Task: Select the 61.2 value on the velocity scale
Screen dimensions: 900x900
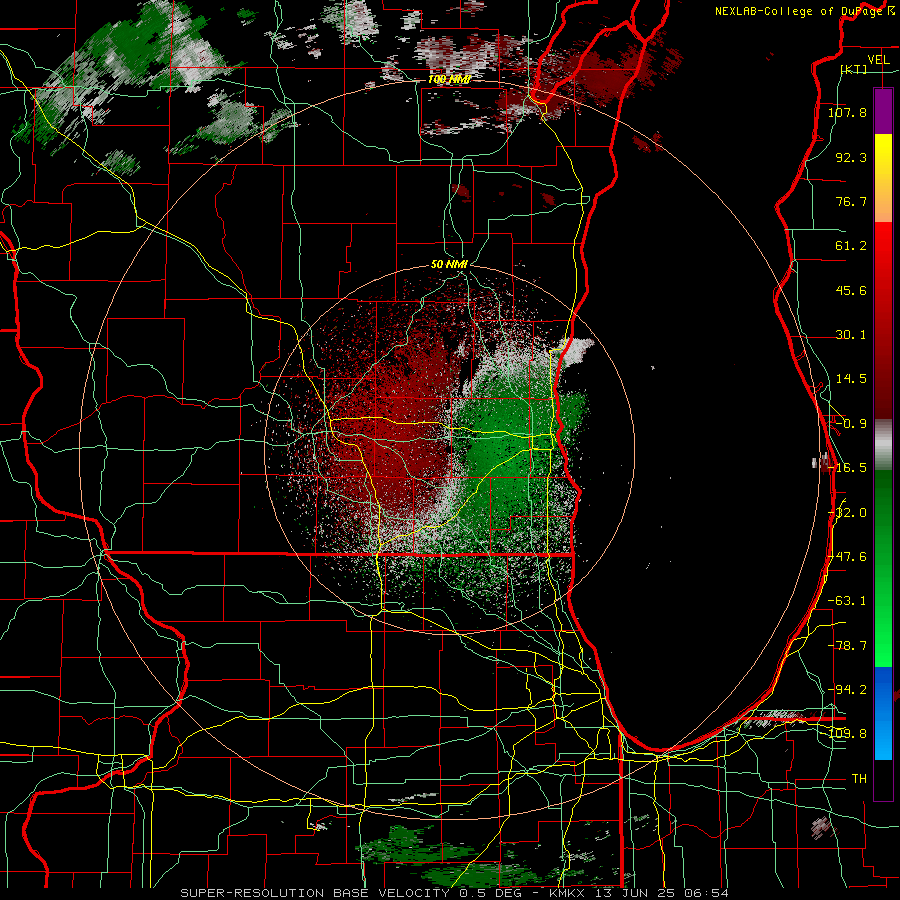Action: (x=851, y=246)
